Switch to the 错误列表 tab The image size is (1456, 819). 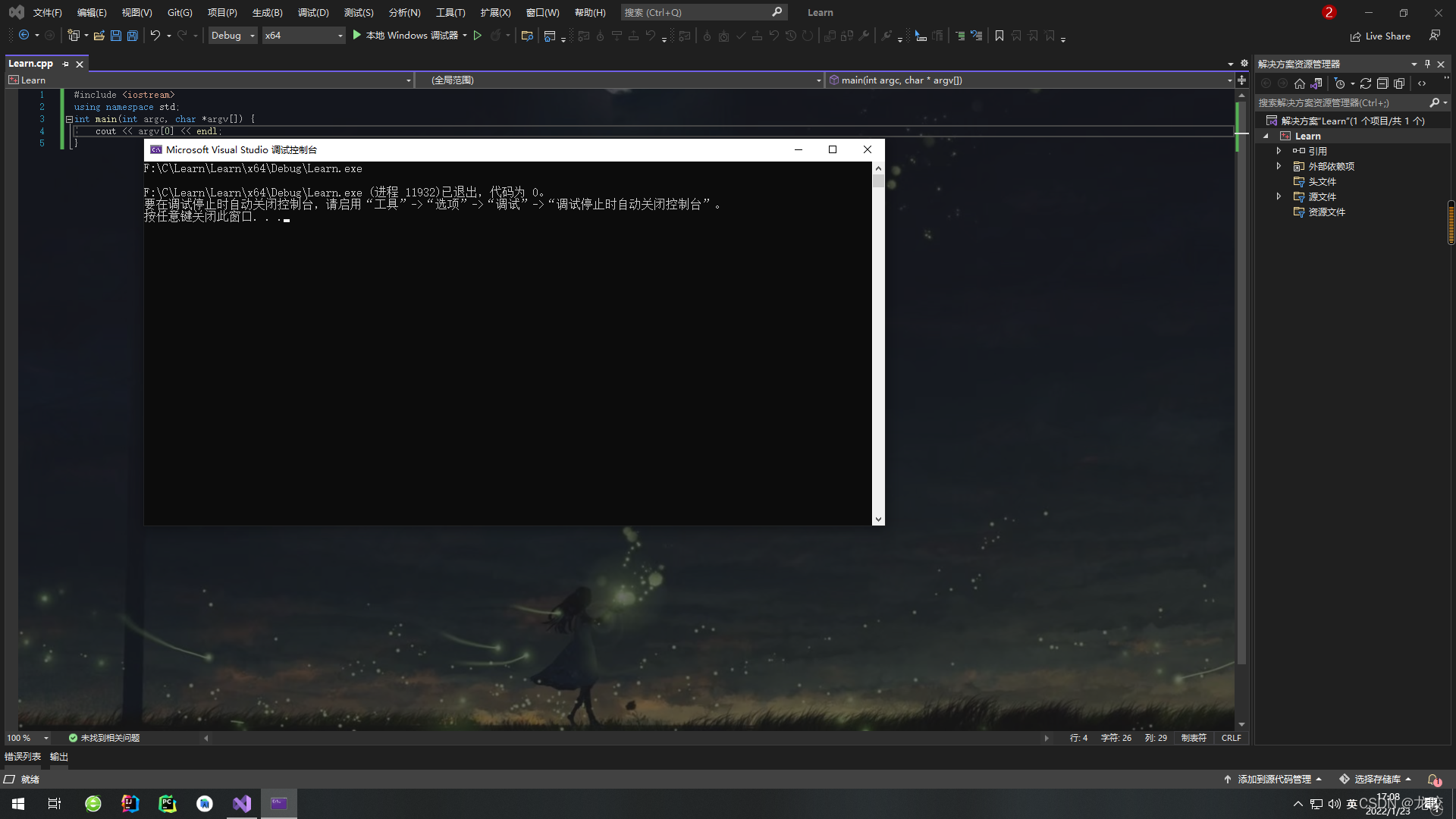(x=23, y=757)
